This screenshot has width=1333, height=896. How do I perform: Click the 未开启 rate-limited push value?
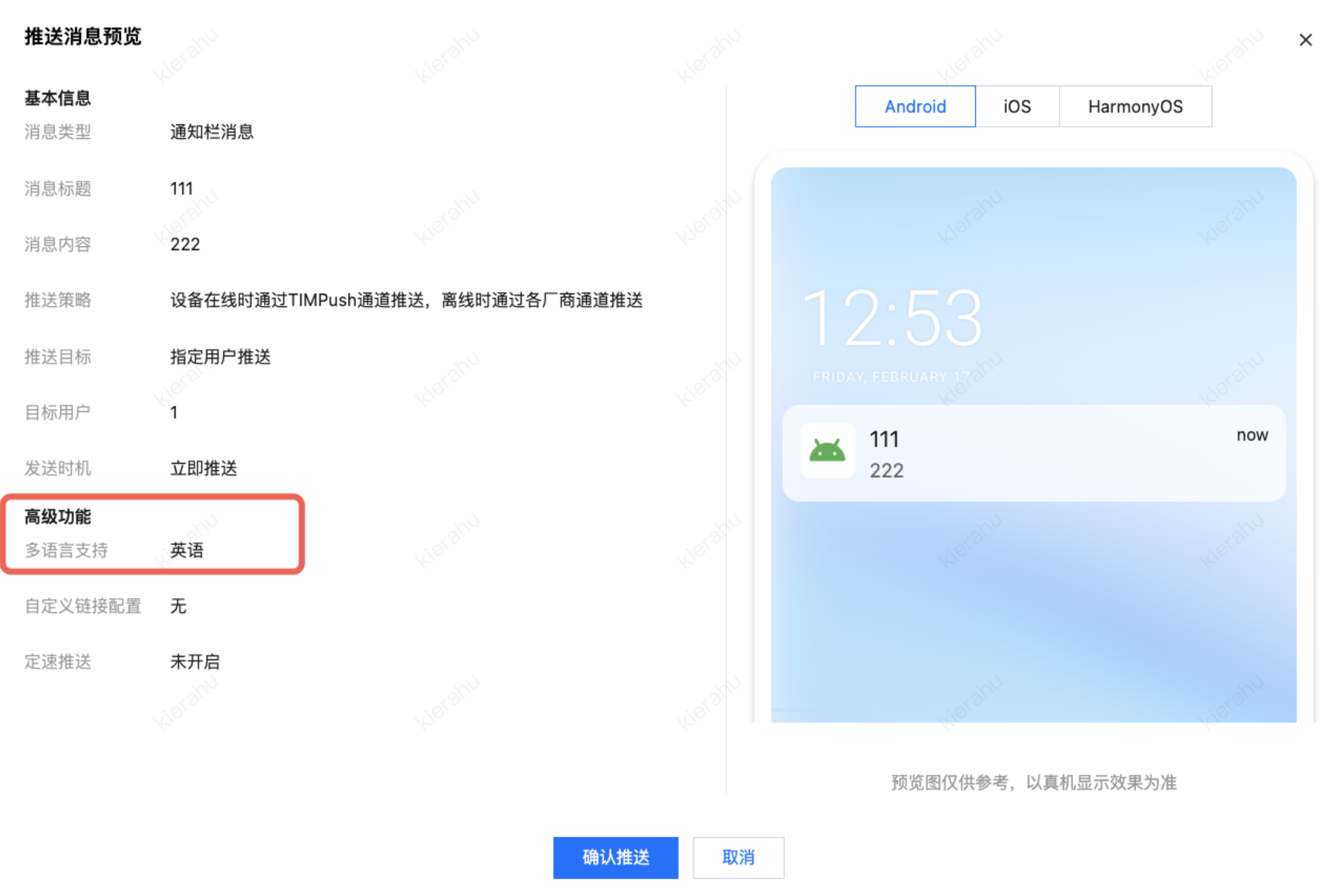coord(195,661)
